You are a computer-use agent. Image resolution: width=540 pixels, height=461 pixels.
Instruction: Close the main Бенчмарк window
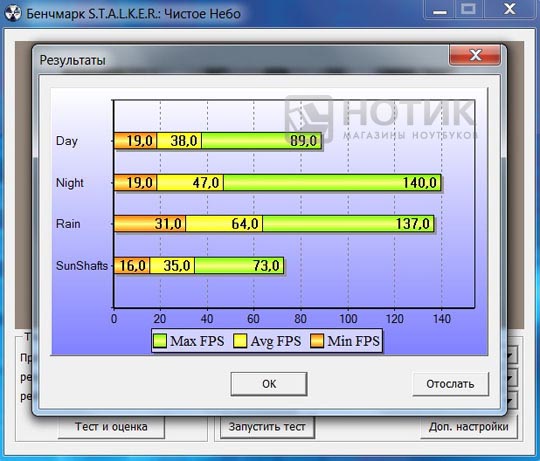(510, 9)
